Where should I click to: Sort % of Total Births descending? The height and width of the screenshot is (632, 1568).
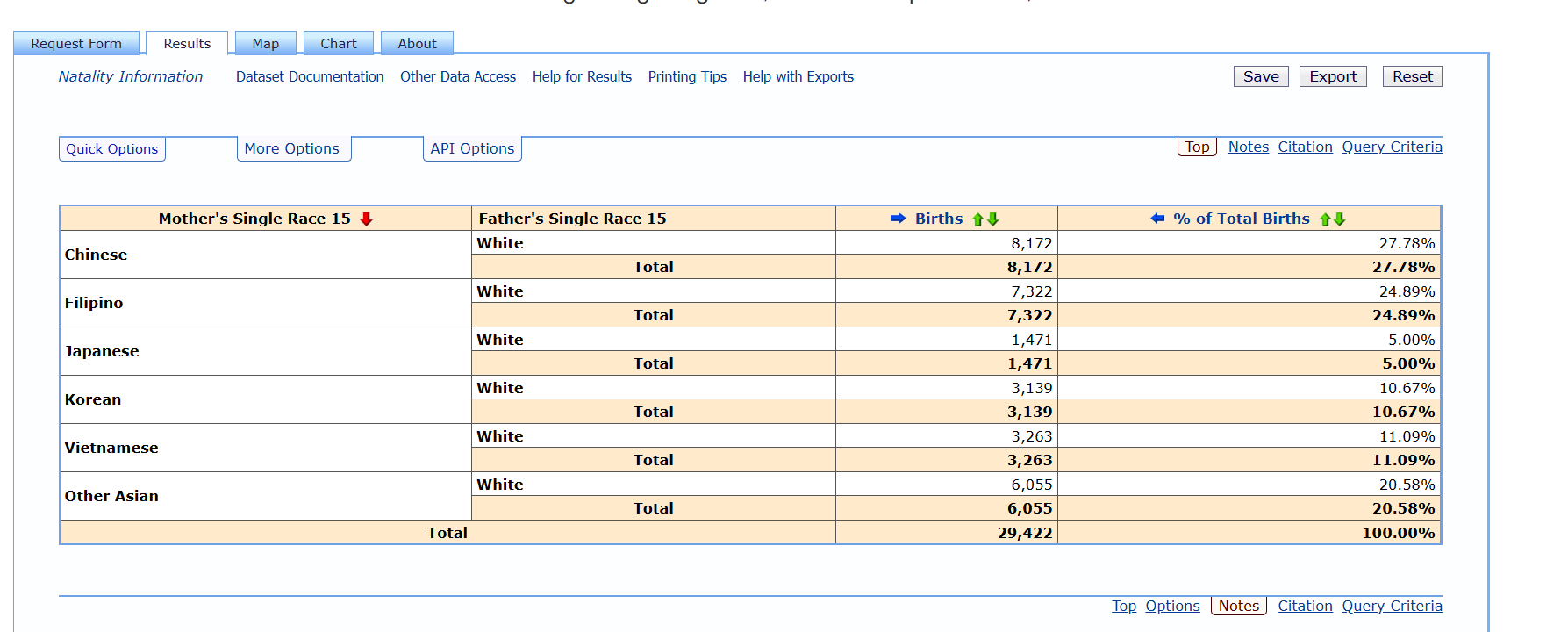[x=1340, y=219]
